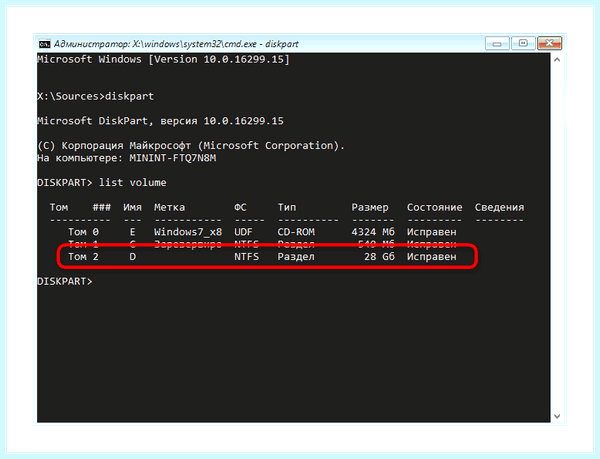Click the 'Windows7_x8' volume label

click(188, 232)
